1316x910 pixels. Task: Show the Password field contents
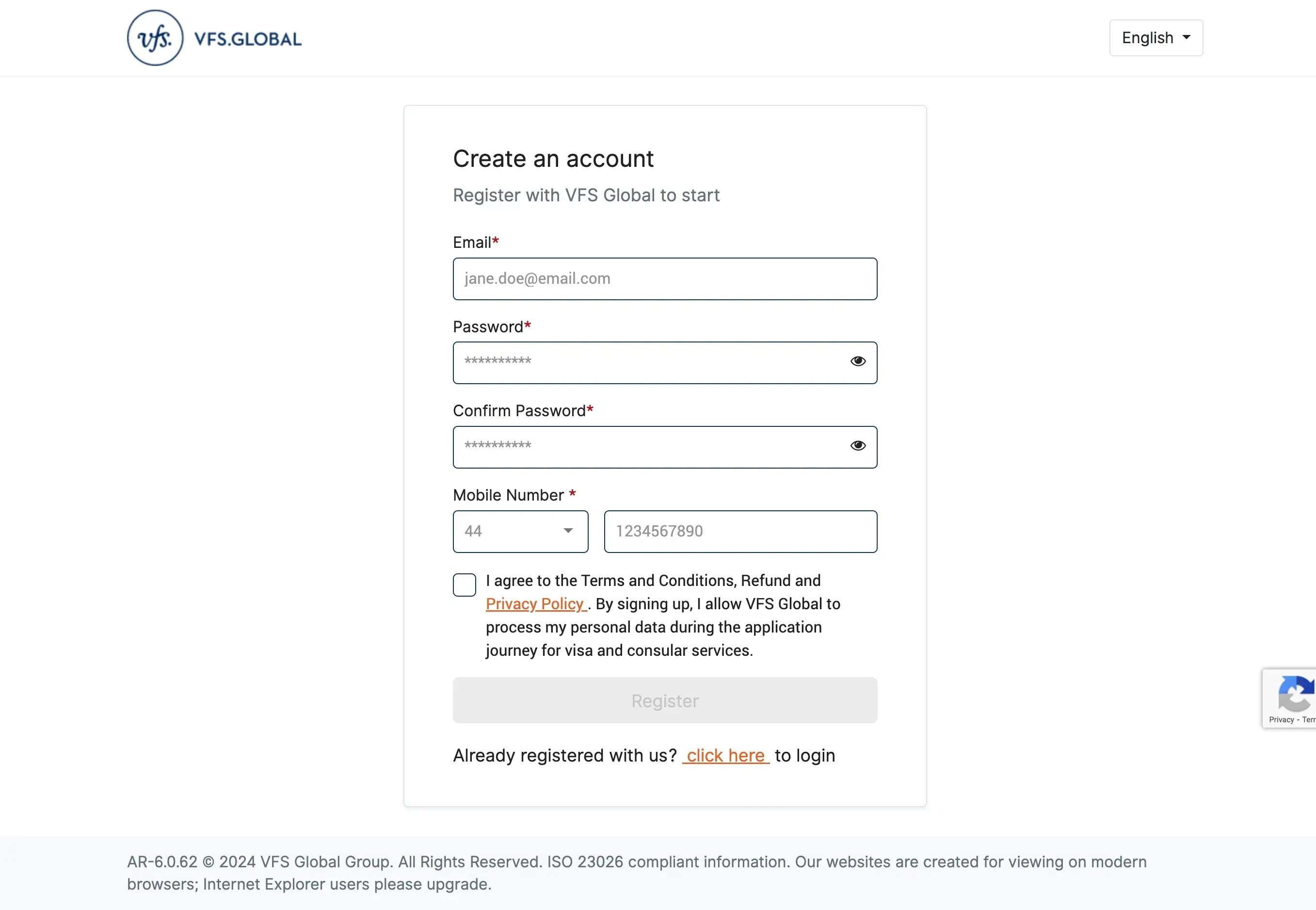[858, 362]
